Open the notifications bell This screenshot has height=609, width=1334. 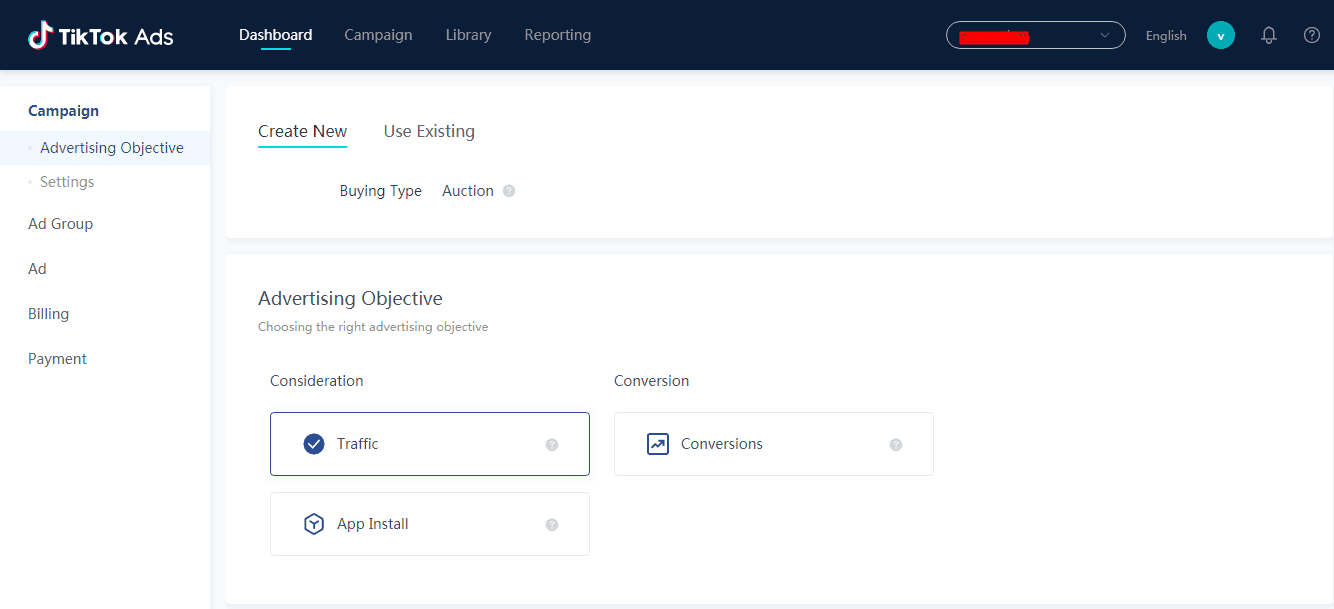[1269, 35]
